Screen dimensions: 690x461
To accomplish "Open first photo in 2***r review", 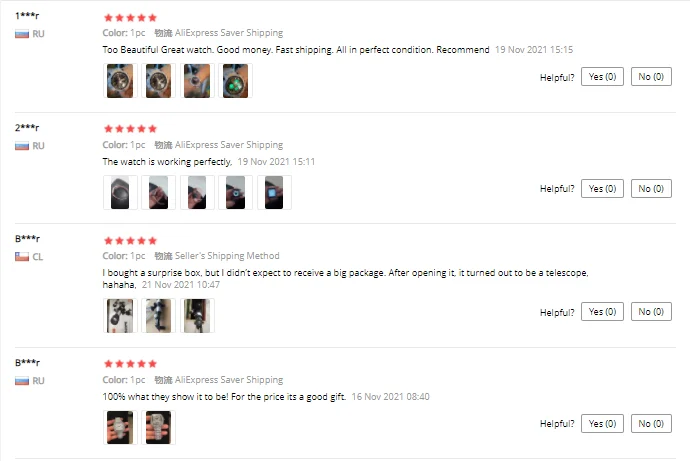I will click(120, 193).
